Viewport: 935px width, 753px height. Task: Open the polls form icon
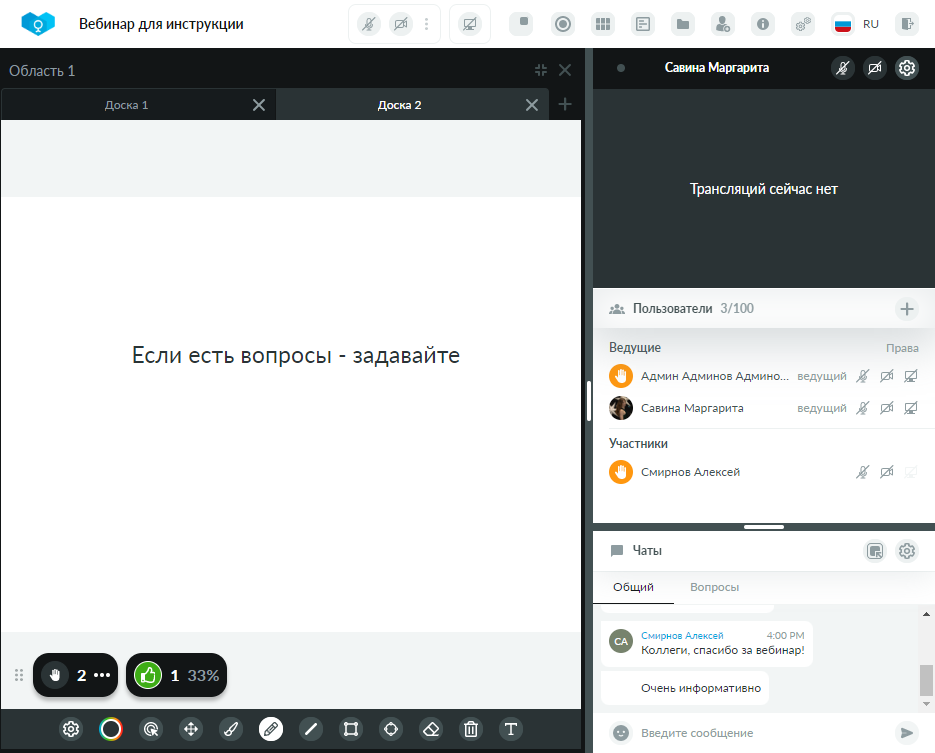pyautogui.click(x=643, y=24)
